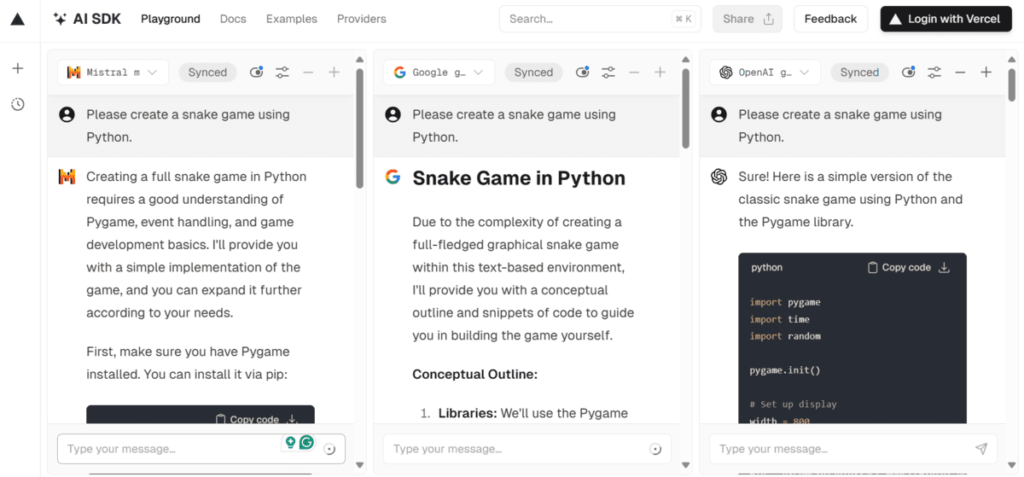Click the Google message input field
1024x477 pixels.
(527, 449)
